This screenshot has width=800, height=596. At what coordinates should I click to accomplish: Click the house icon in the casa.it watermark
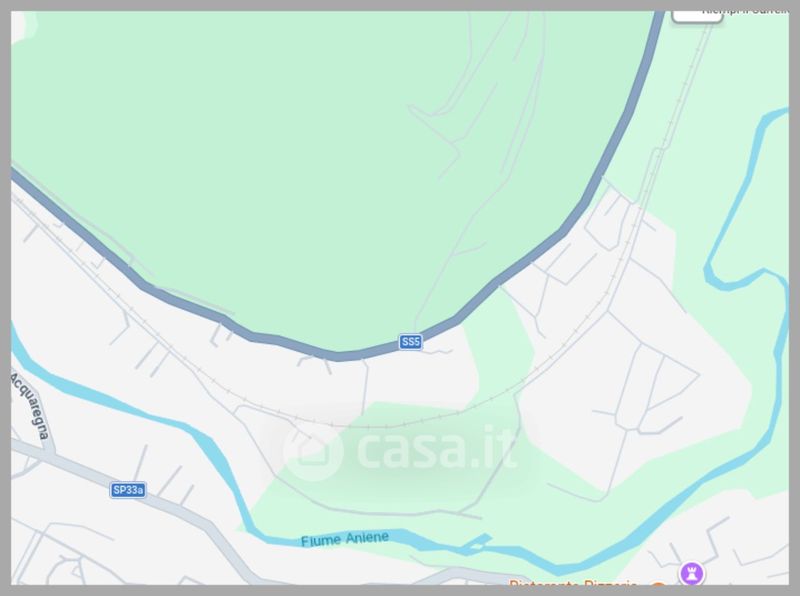[x=313, y=452]
